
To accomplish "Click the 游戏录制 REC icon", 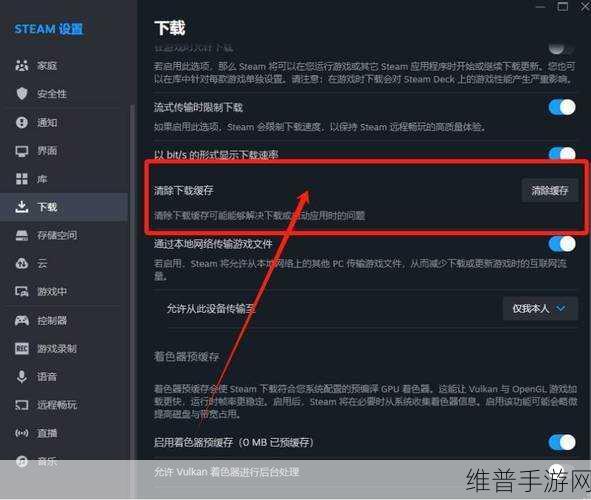I will tap(22, 348).
